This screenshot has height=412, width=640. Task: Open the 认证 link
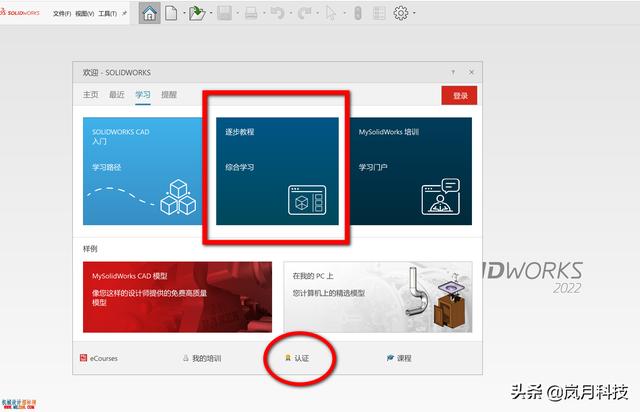302,358
